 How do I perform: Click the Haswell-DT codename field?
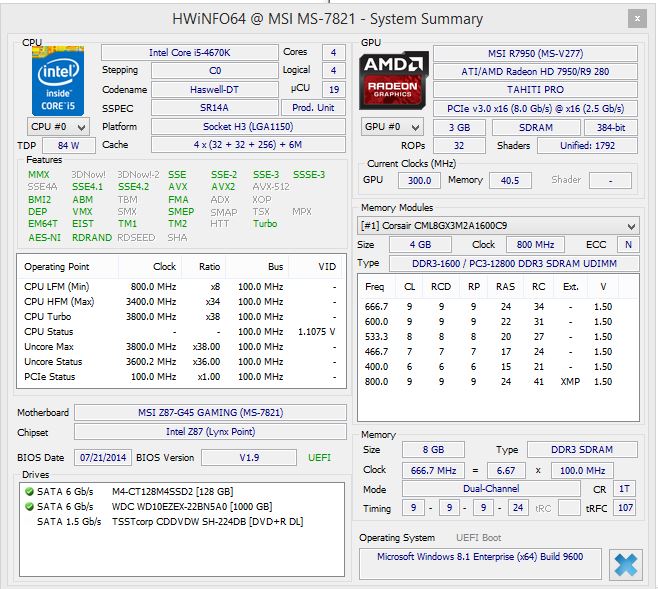(214, 89)
